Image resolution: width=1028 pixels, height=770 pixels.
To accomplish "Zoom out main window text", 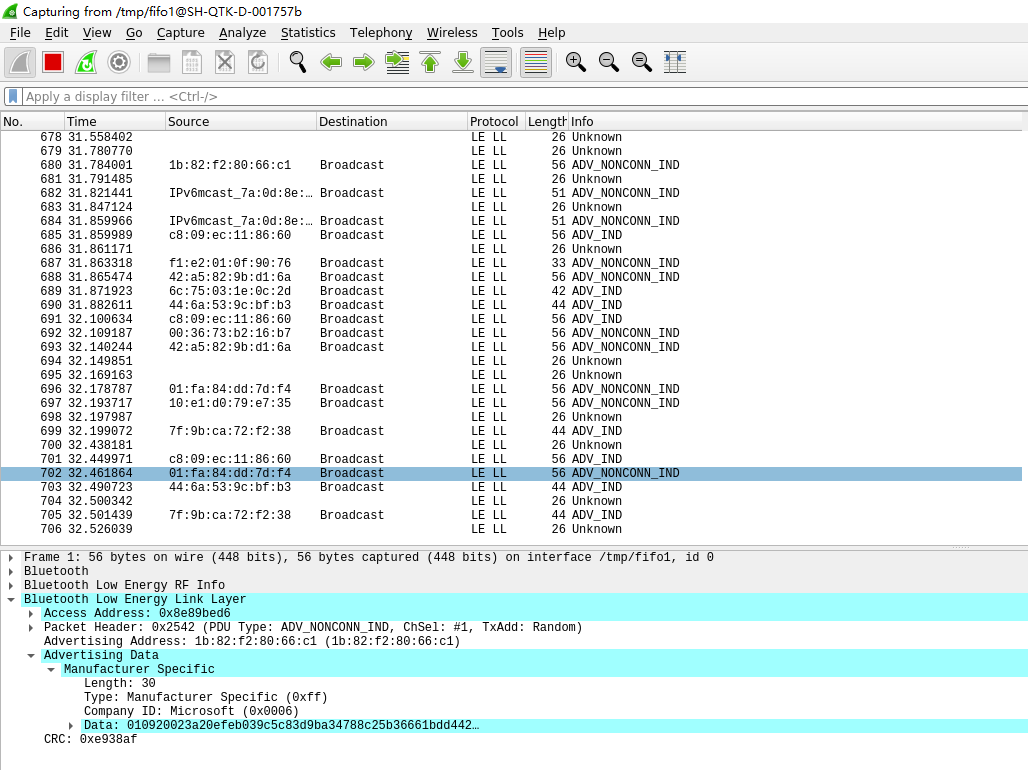I will pyautogui.click(x=609, y=62).
